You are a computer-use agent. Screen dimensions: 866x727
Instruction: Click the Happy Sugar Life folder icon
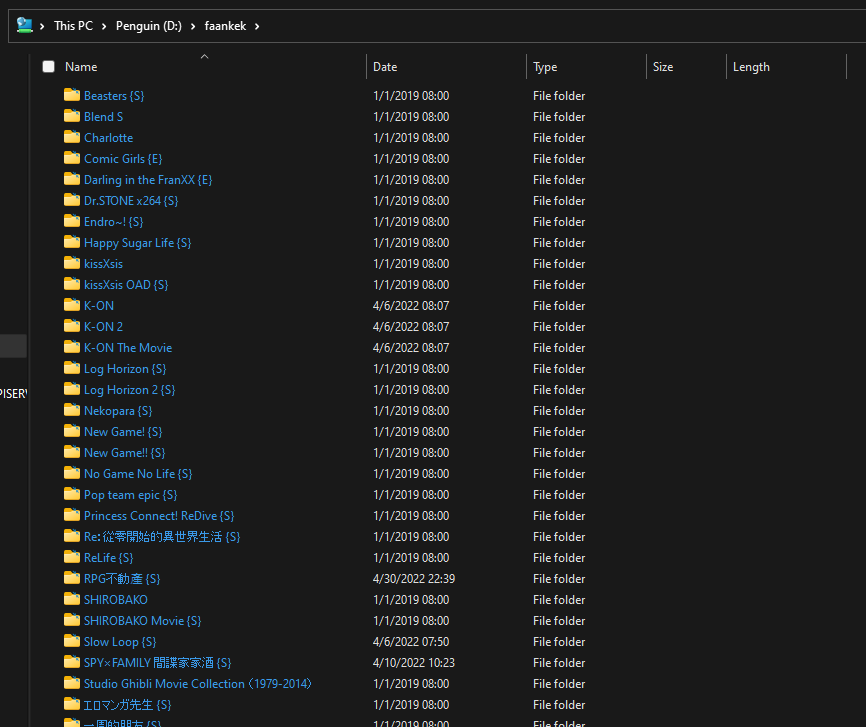tap(72, 242)
